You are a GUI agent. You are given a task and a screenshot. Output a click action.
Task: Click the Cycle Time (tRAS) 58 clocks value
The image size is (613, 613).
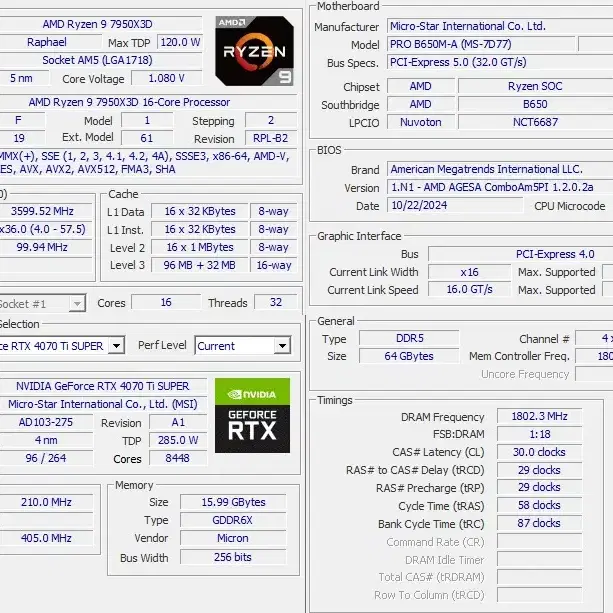[x=540, y=505]
